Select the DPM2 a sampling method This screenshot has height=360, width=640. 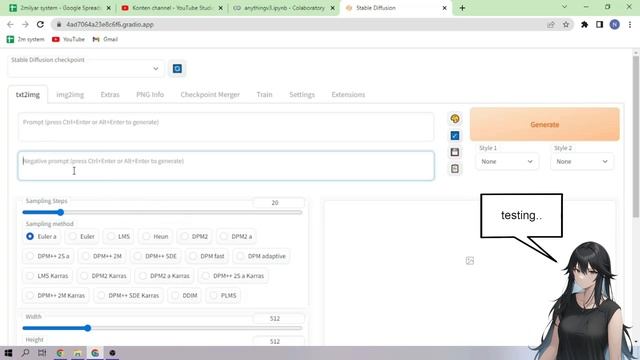click(237, 236)
